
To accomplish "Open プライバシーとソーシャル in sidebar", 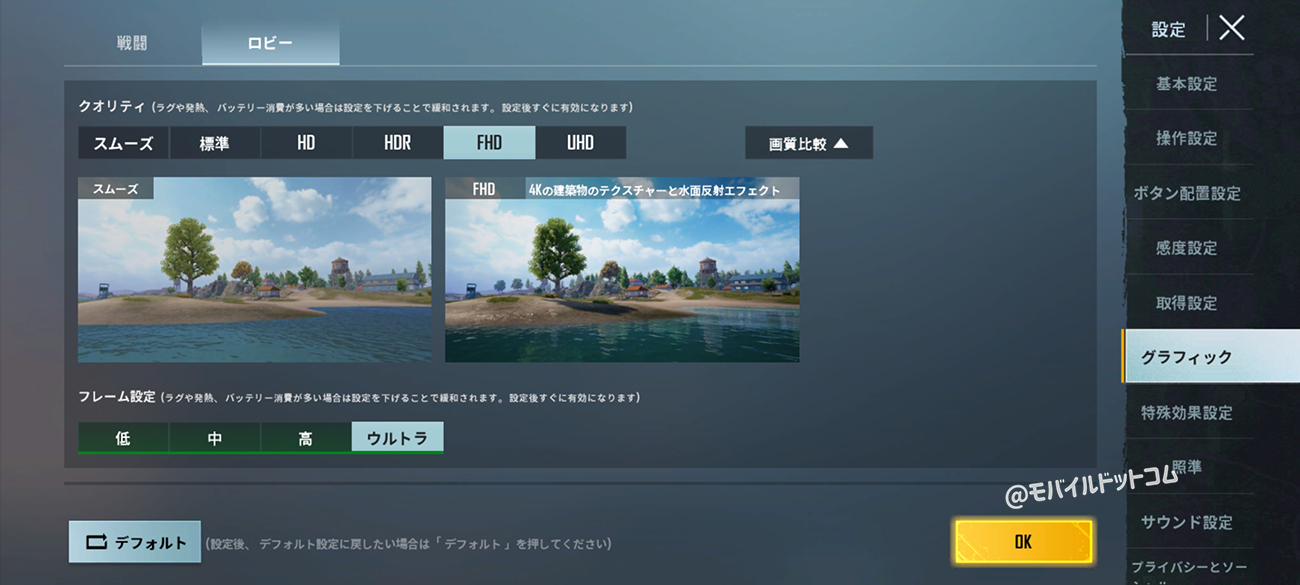I will point(1187,570).
